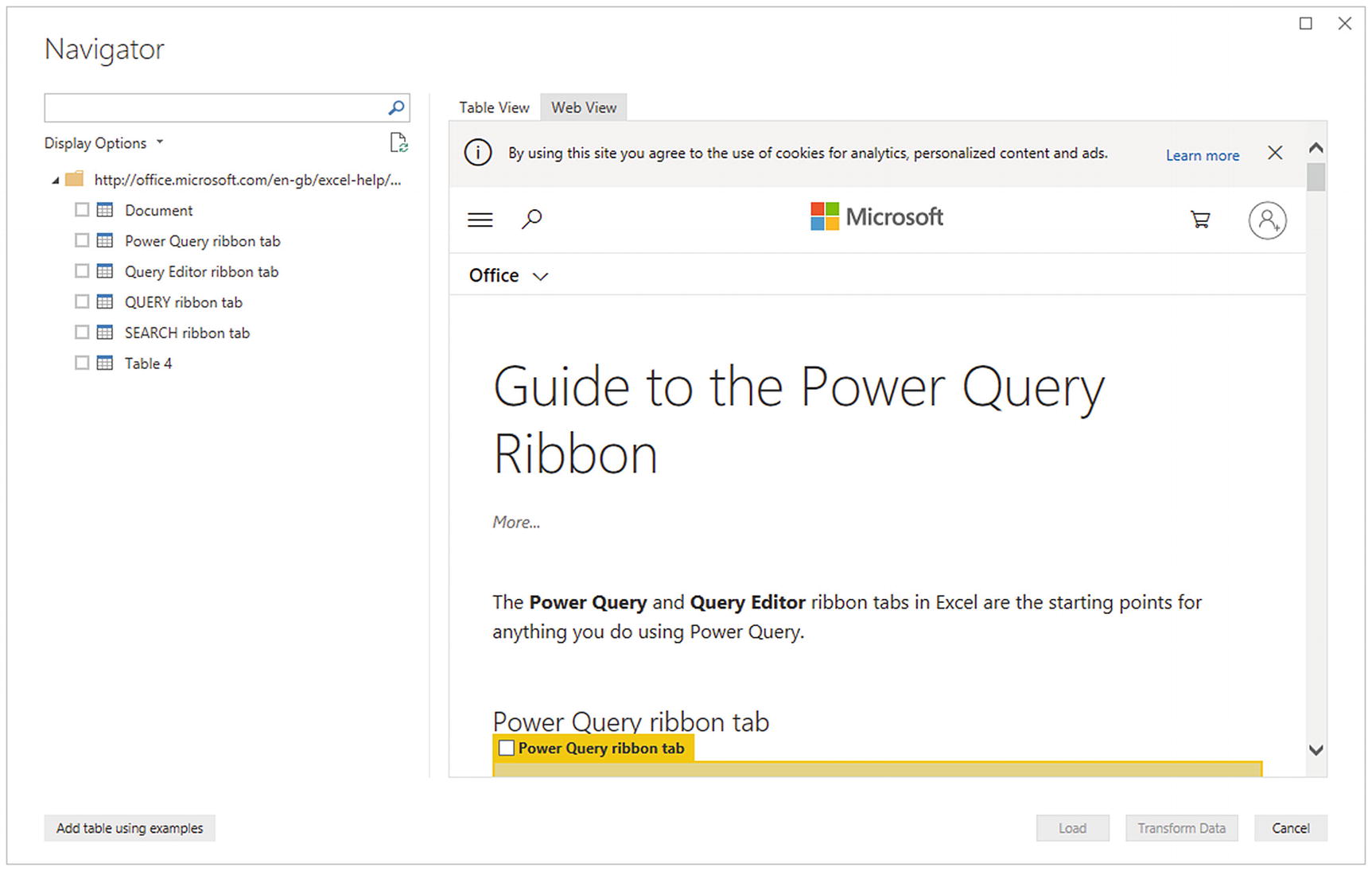This screenshot has width=1372, height=871.
Task: Click the Microsoft logo
Action: pos(876,216)
